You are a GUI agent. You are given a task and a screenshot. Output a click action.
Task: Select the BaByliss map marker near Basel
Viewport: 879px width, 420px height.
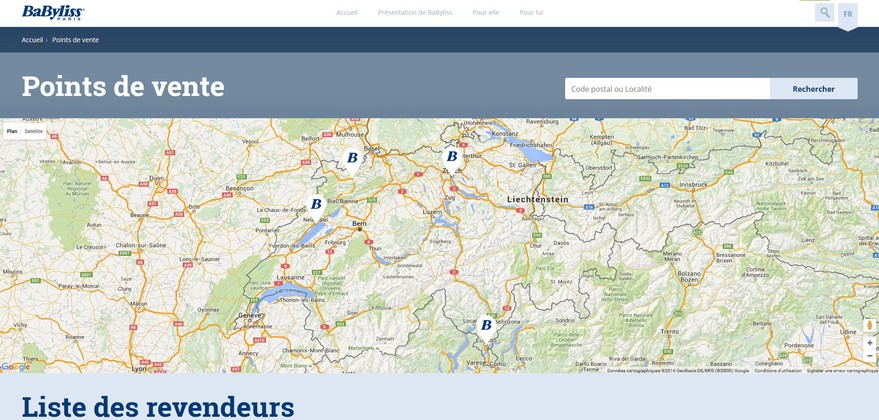[x=352, y=160]
